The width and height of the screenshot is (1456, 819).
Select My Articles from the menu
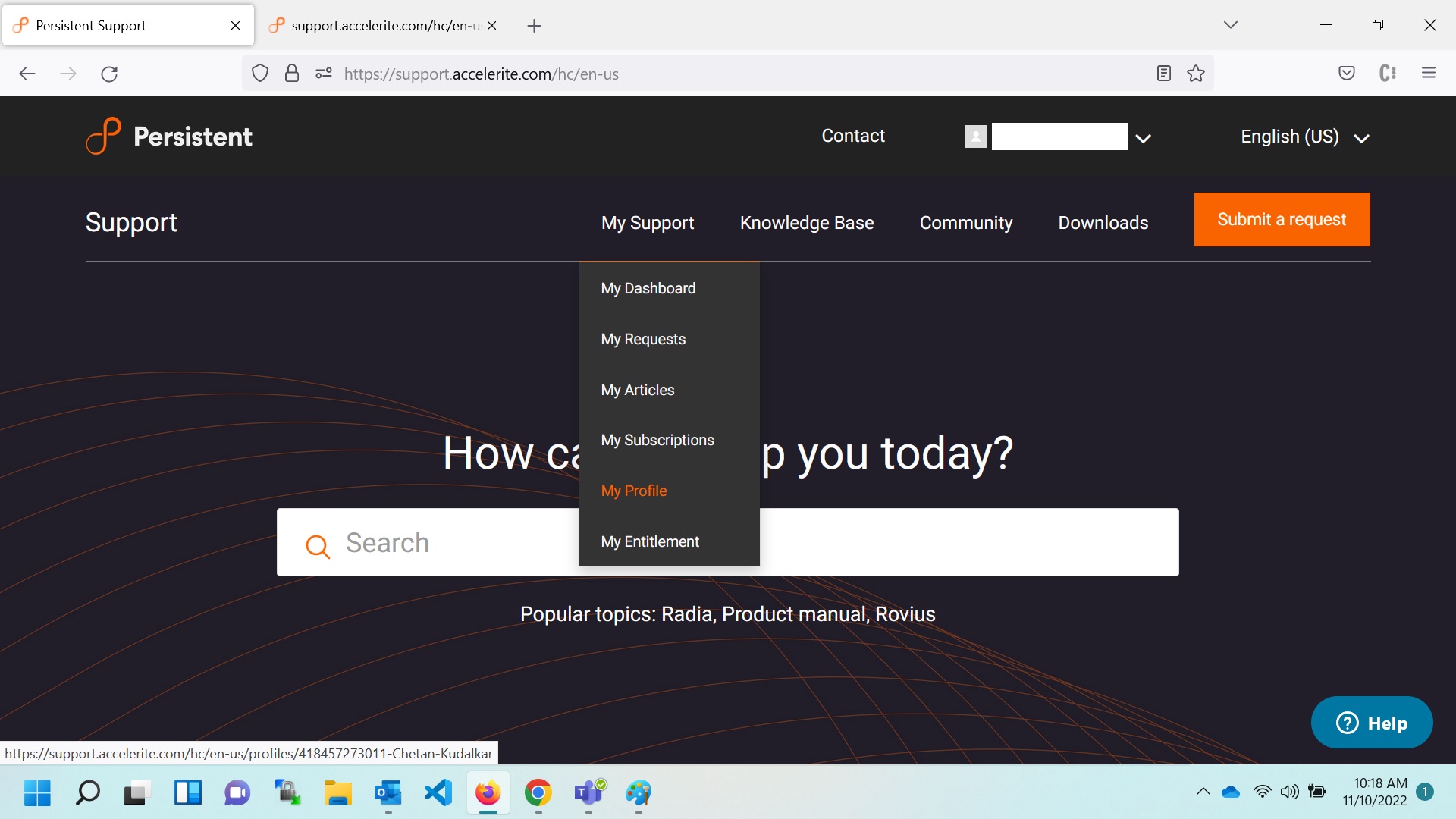(637, 390)
